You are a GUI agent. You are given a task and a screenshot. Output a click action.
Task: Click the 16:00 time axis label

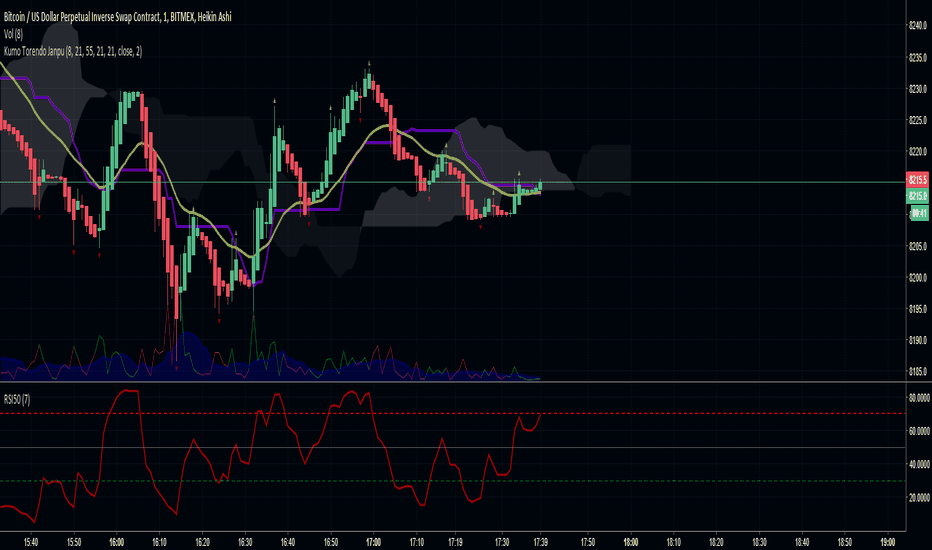pyautogui.click(x=116, y=542)
